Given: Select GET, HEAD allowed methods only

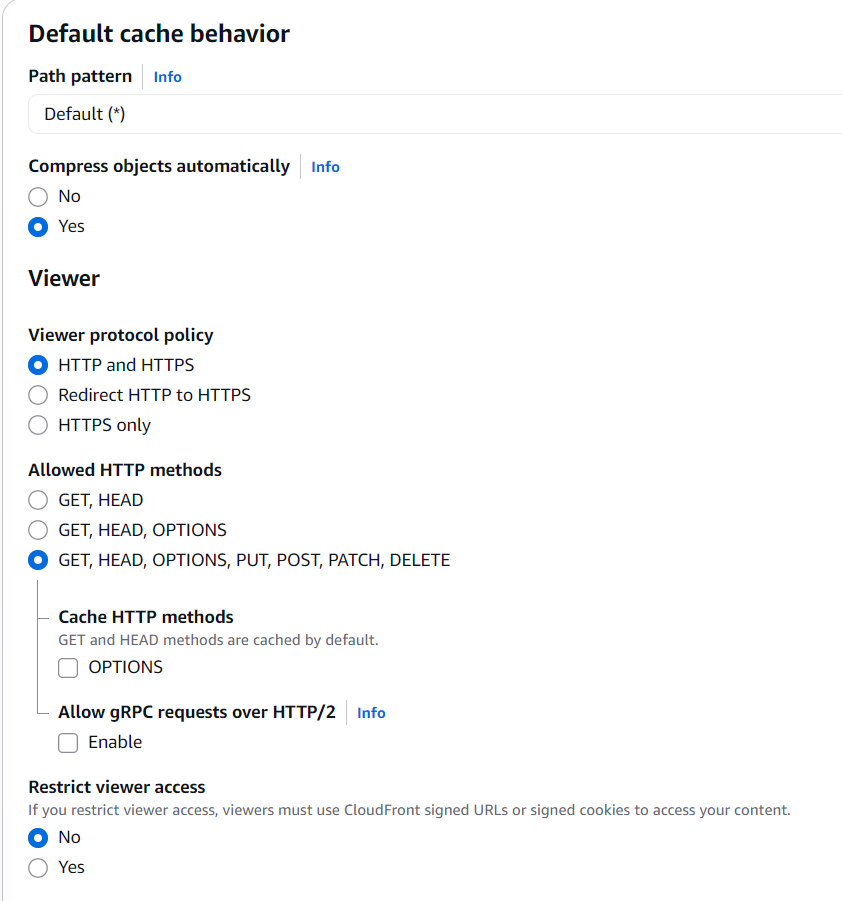Looking at the screenshot, I should coord(38,500).
